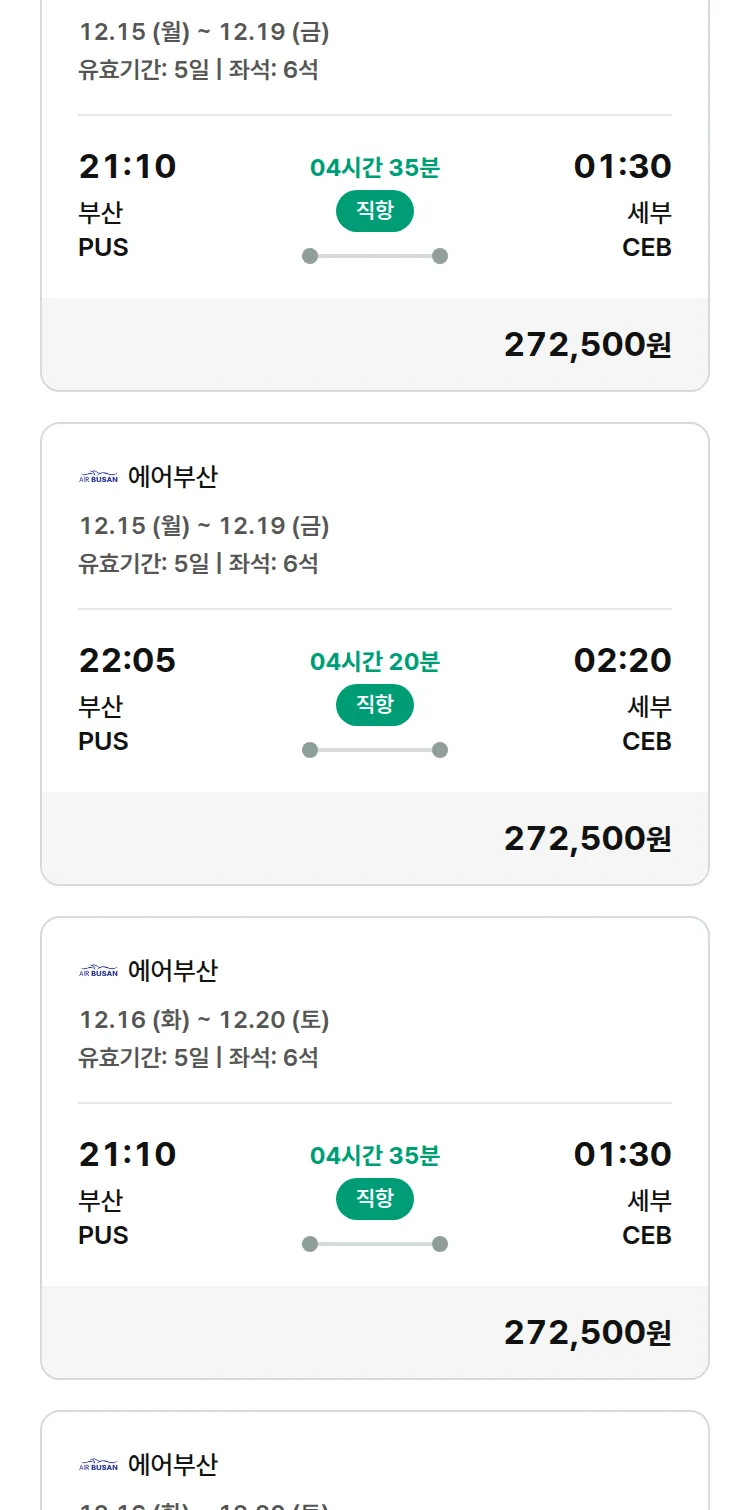Screen dimensions: 750x1510
Task: Click the 22:05 departure time
Action: (127, 660)
